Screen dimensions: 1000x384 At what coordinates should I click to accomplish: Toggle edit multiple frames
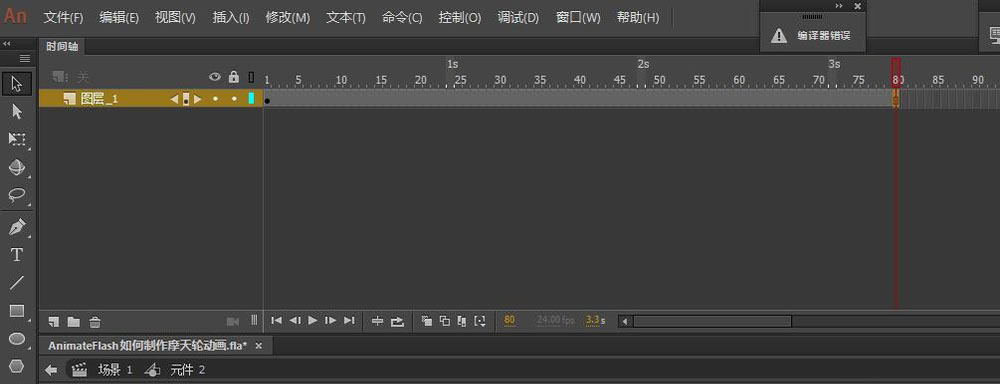tap(462, 321)
